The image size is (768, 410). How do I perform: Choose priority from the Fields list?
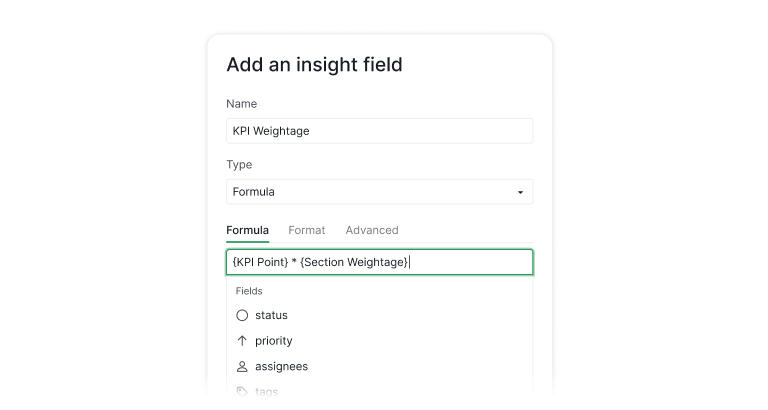[x=273, y=341]
